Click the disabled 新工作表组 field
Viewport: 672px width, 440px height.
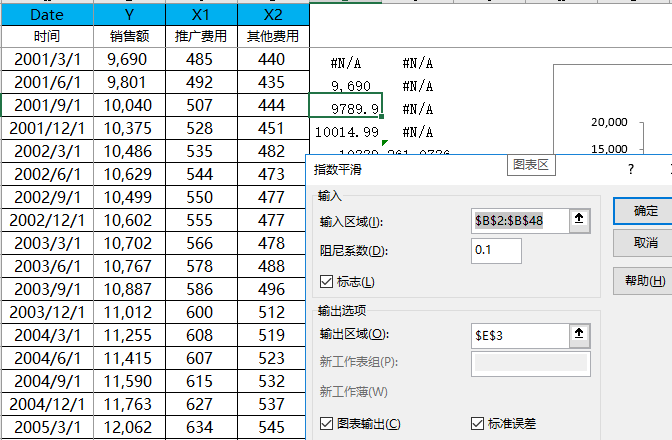pos(531,364)
